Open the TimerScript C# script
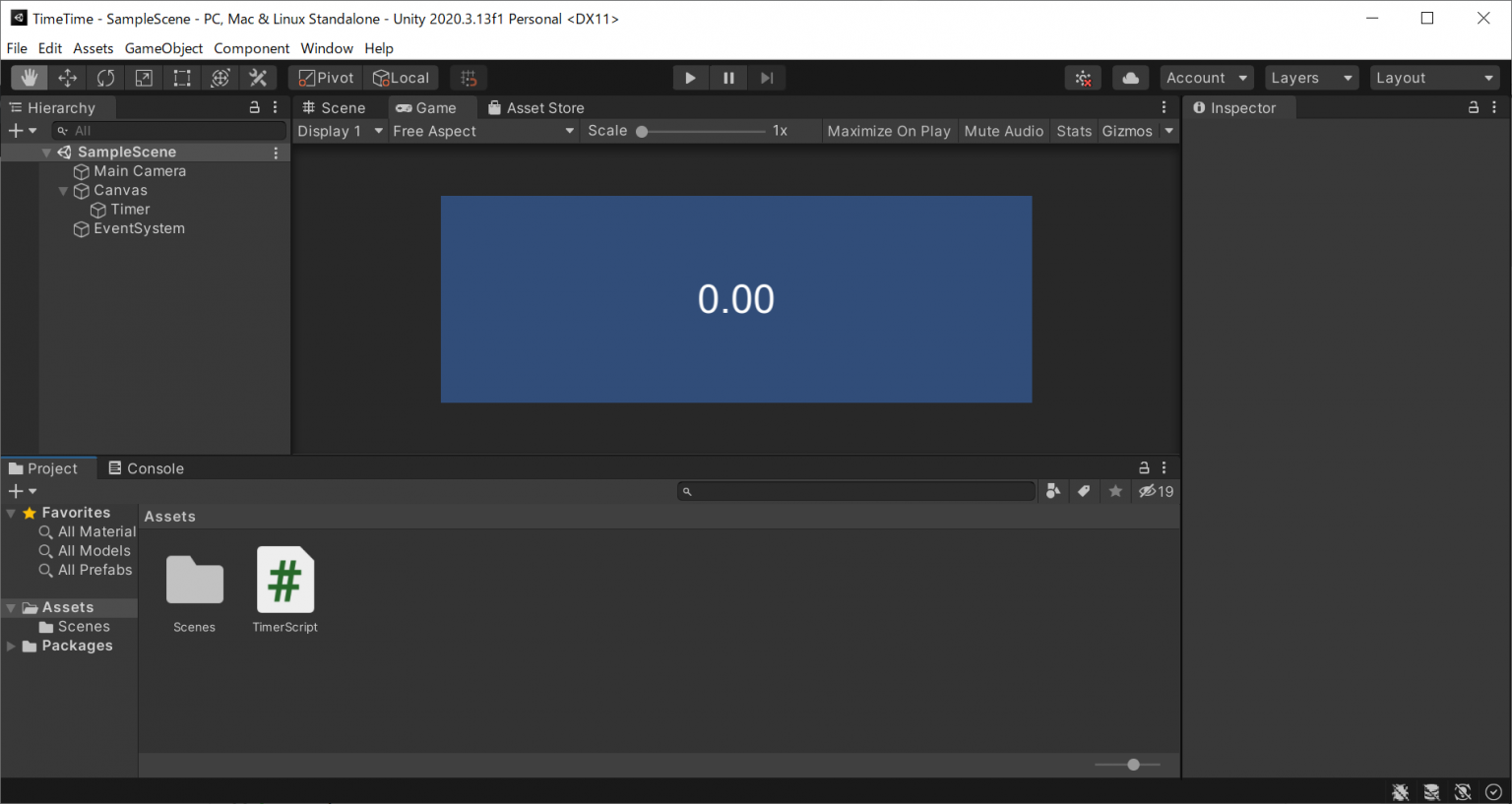Viewport: 1512px width, 804px height. tap(284, 581)
